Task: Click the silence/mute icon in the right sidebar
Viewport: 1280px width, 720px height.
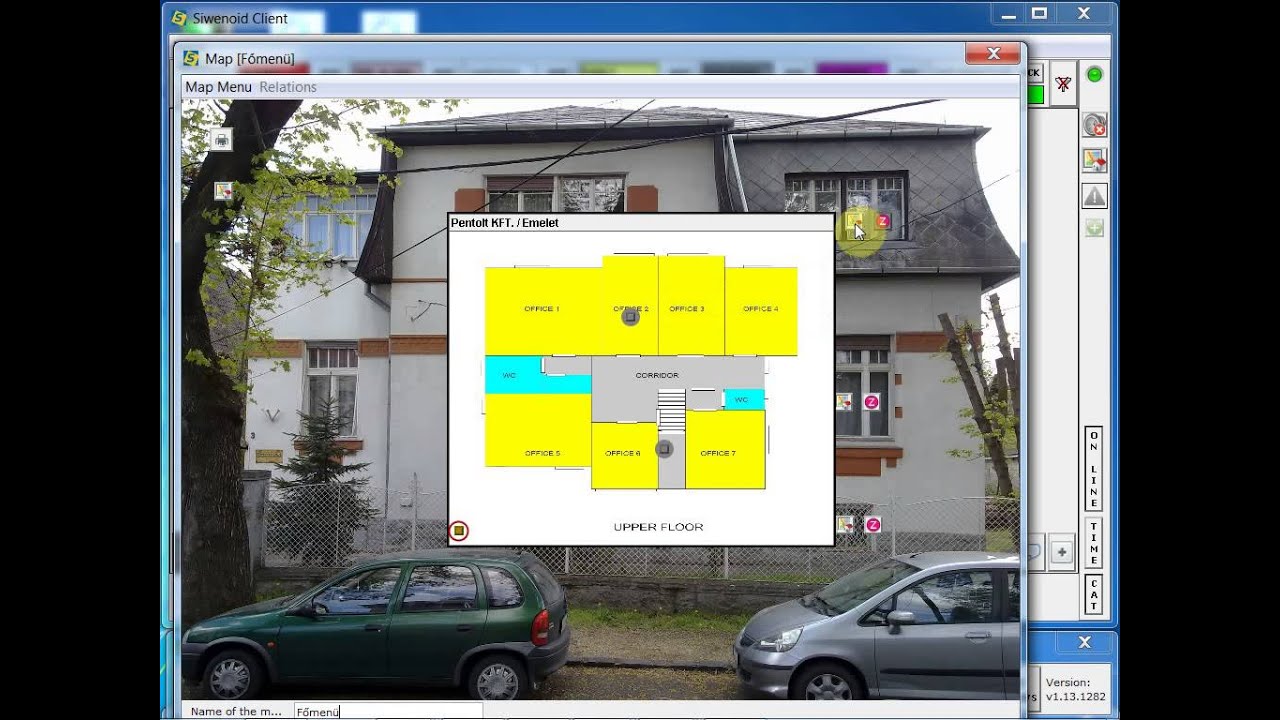Action: coord(1094,126)
